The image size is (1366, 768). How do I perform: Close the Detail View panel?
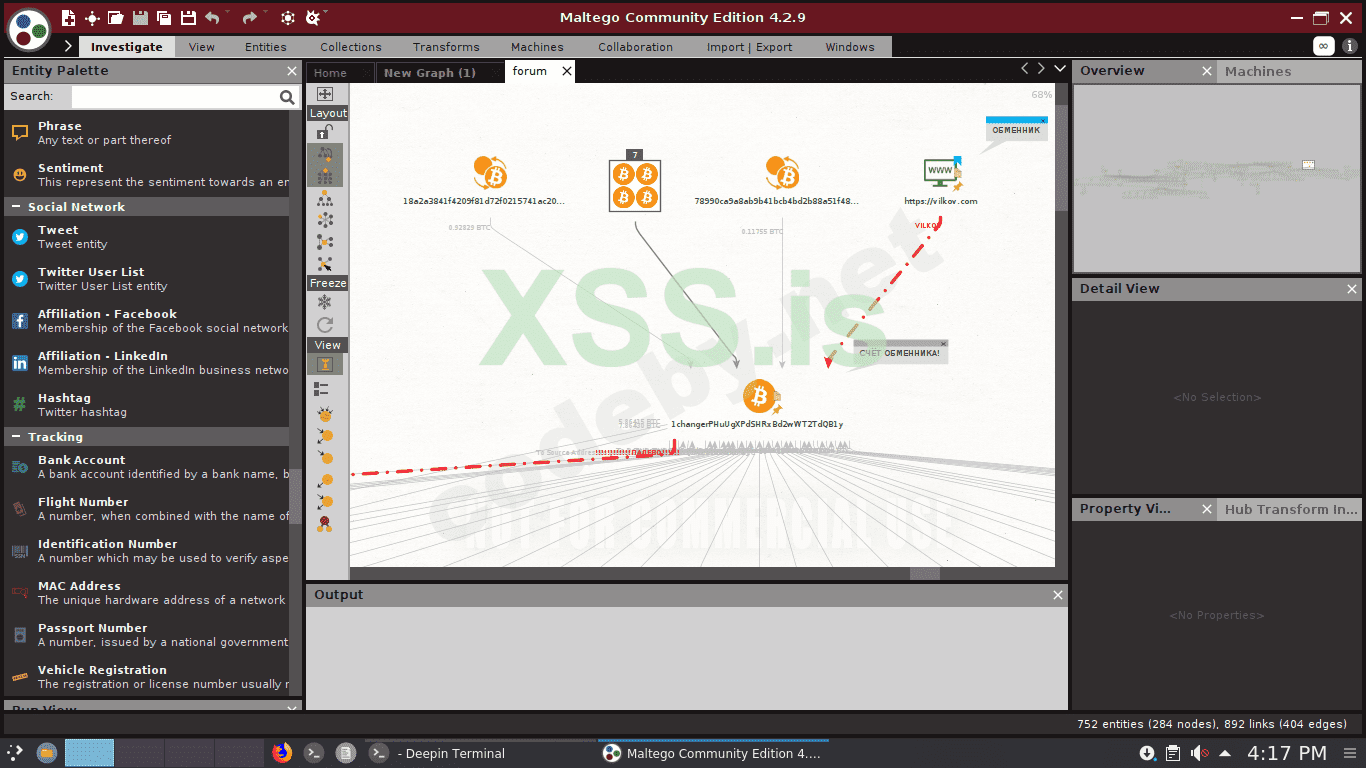coord(1352,289)
